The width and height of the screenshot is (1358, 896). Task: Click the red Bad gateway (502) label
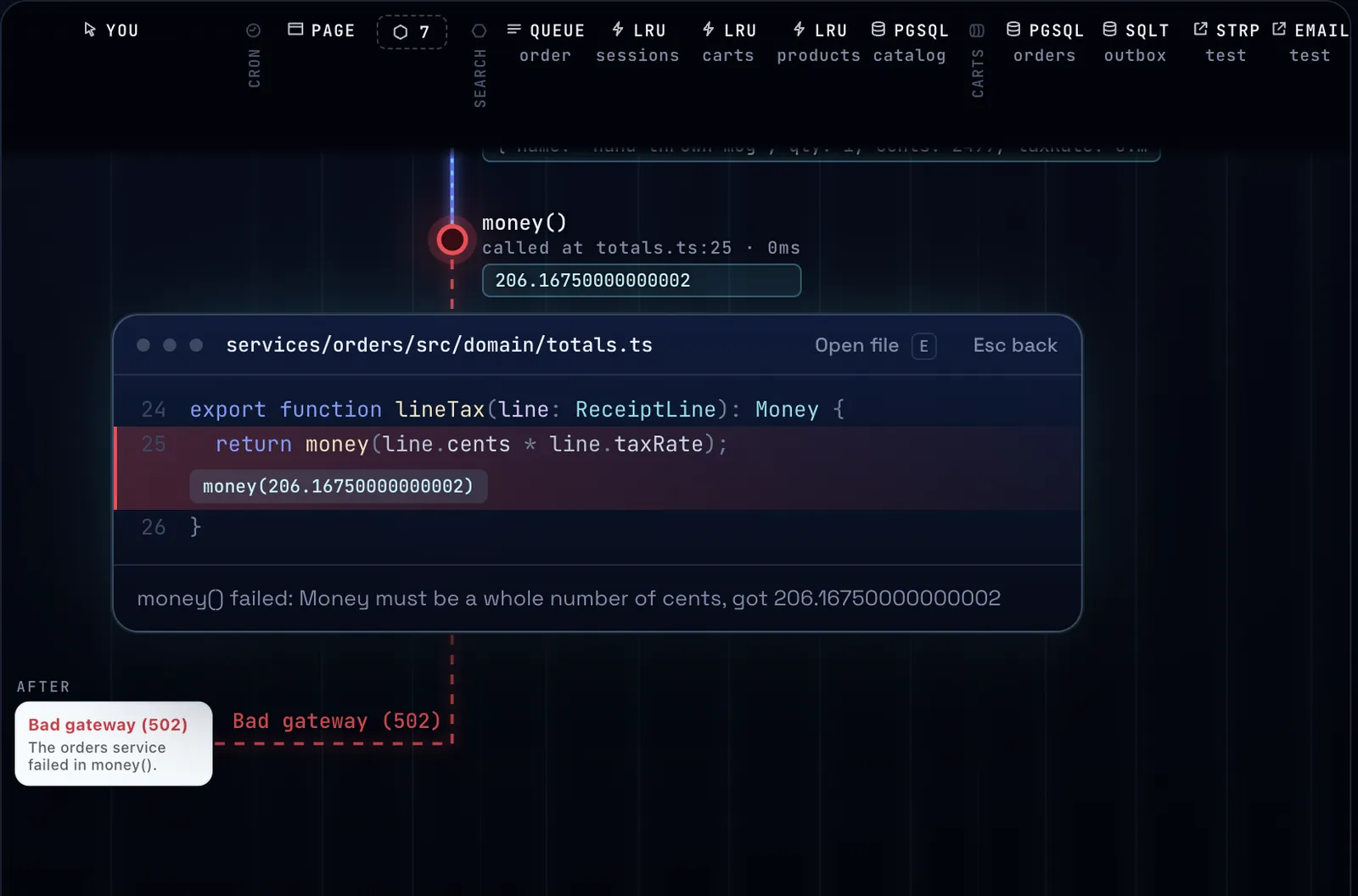(x=337, y=721)
